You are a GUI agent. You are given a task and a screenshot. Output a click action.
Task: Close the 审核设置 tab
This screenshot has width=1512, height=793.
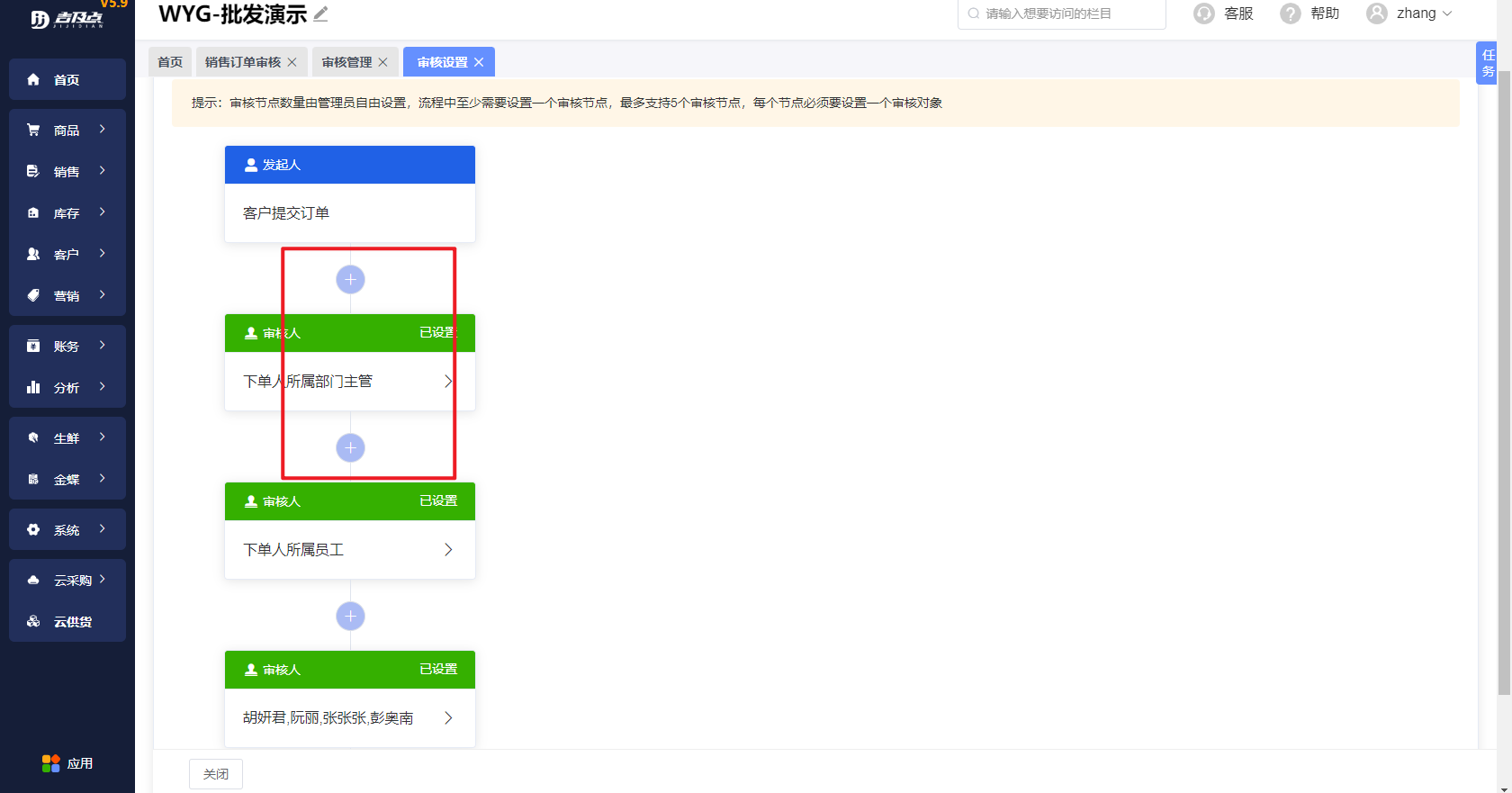[479, 62]
